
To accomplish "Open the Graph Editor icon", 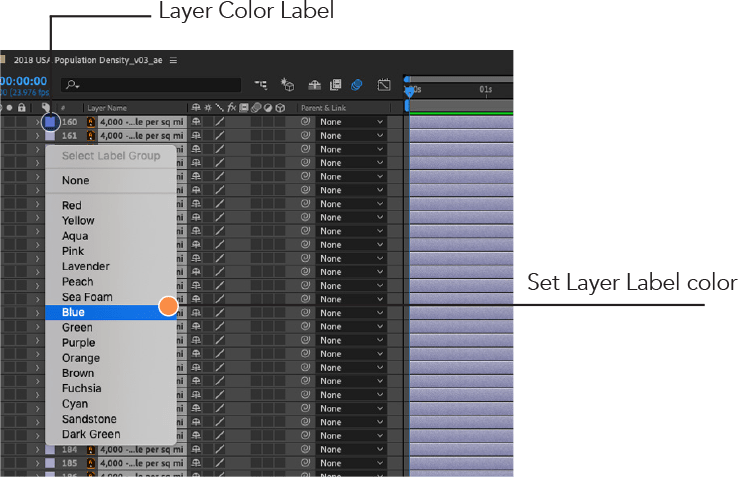I will pyautogui.click(x=384, y=85).
